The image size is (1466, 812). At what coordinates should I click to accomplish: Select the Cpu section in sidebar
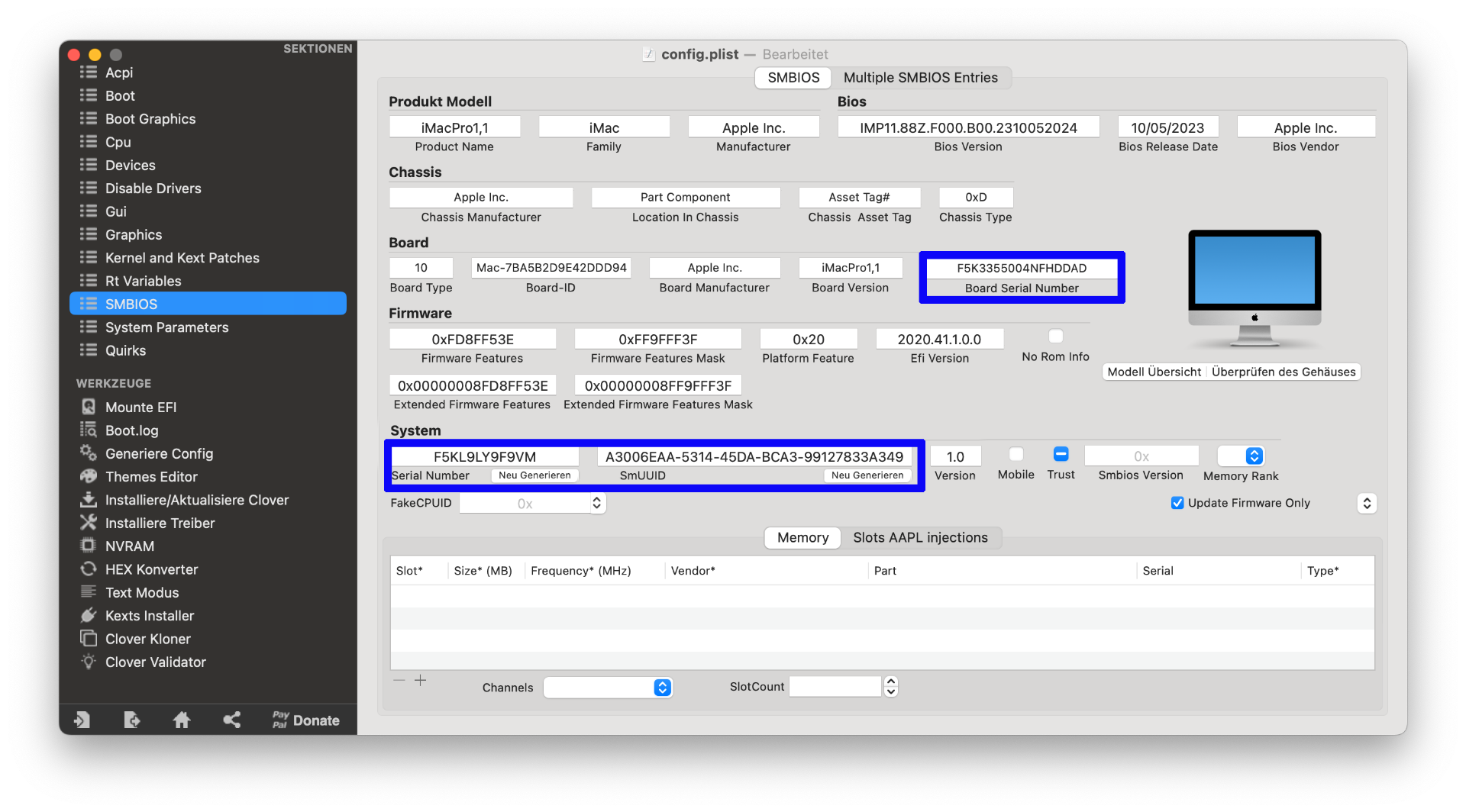pyautogui.click(x=208, y=142)
